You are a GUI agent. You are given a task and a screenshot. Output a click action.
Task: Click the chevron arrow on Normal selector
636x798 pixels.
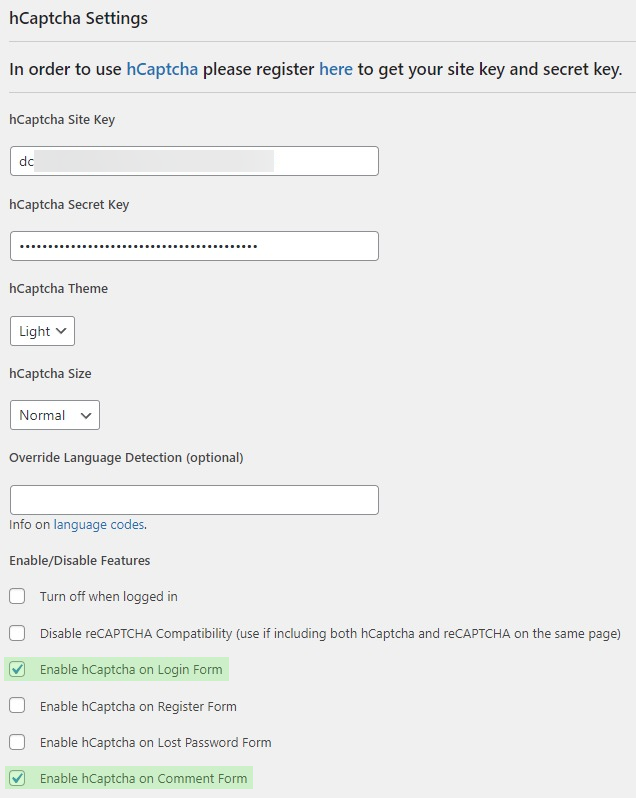[x=86, y=415]
